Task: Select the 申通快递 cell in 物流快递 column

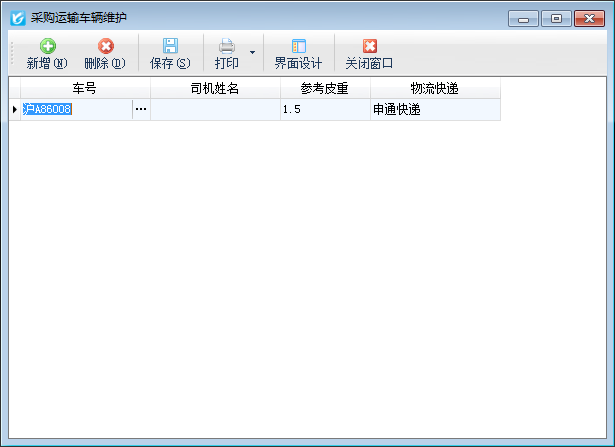Action: coord(434,109)
